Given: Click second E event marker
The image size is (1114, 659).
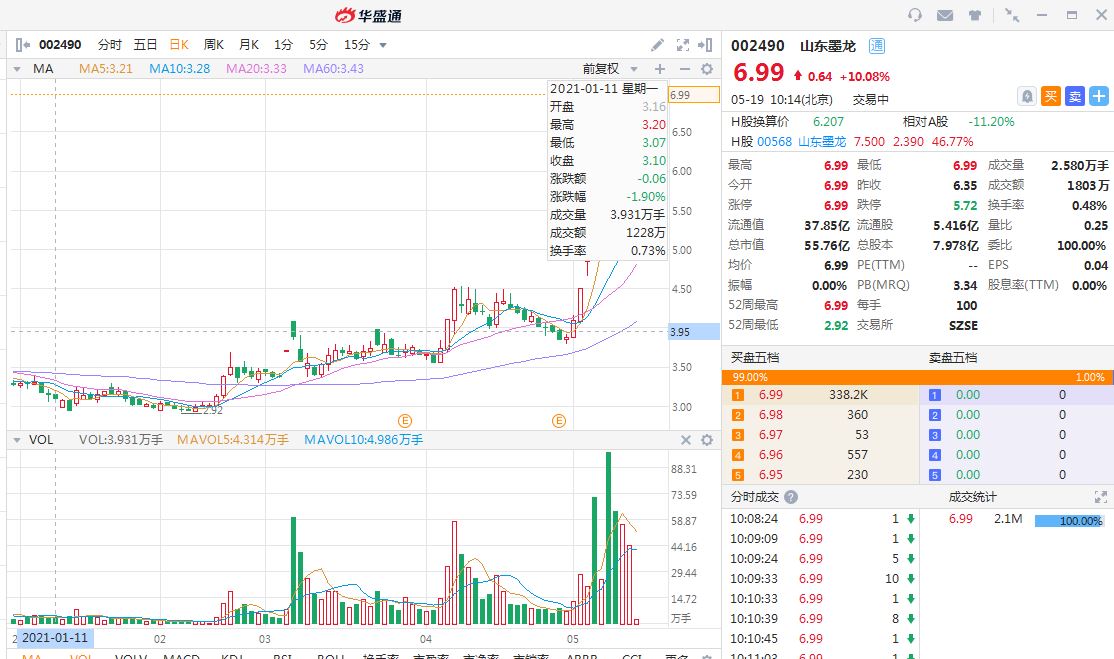Looking at the screenshot, I should (559, 421).
